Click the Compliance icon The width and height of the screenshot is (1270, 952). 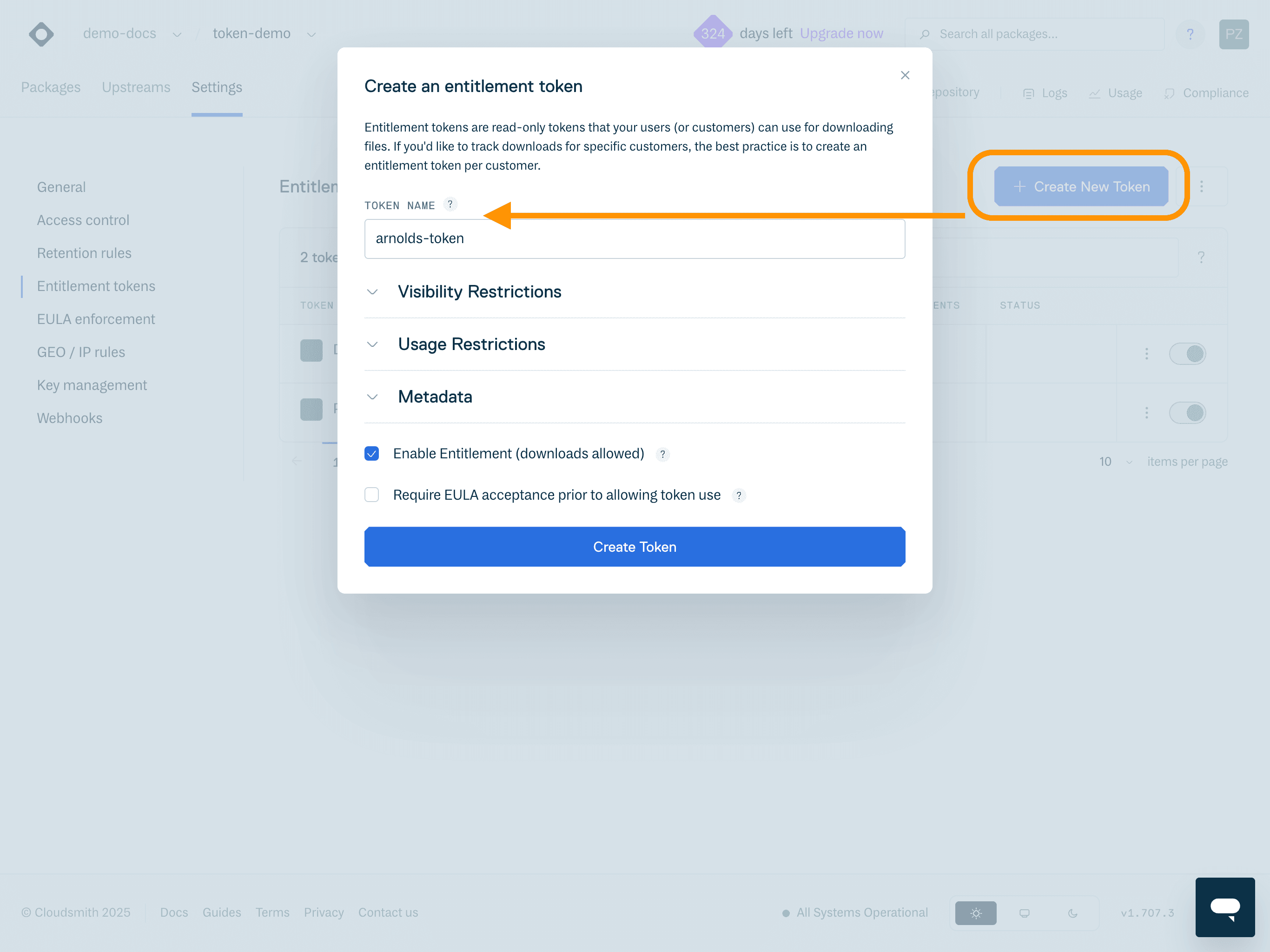coord(1170,93)
